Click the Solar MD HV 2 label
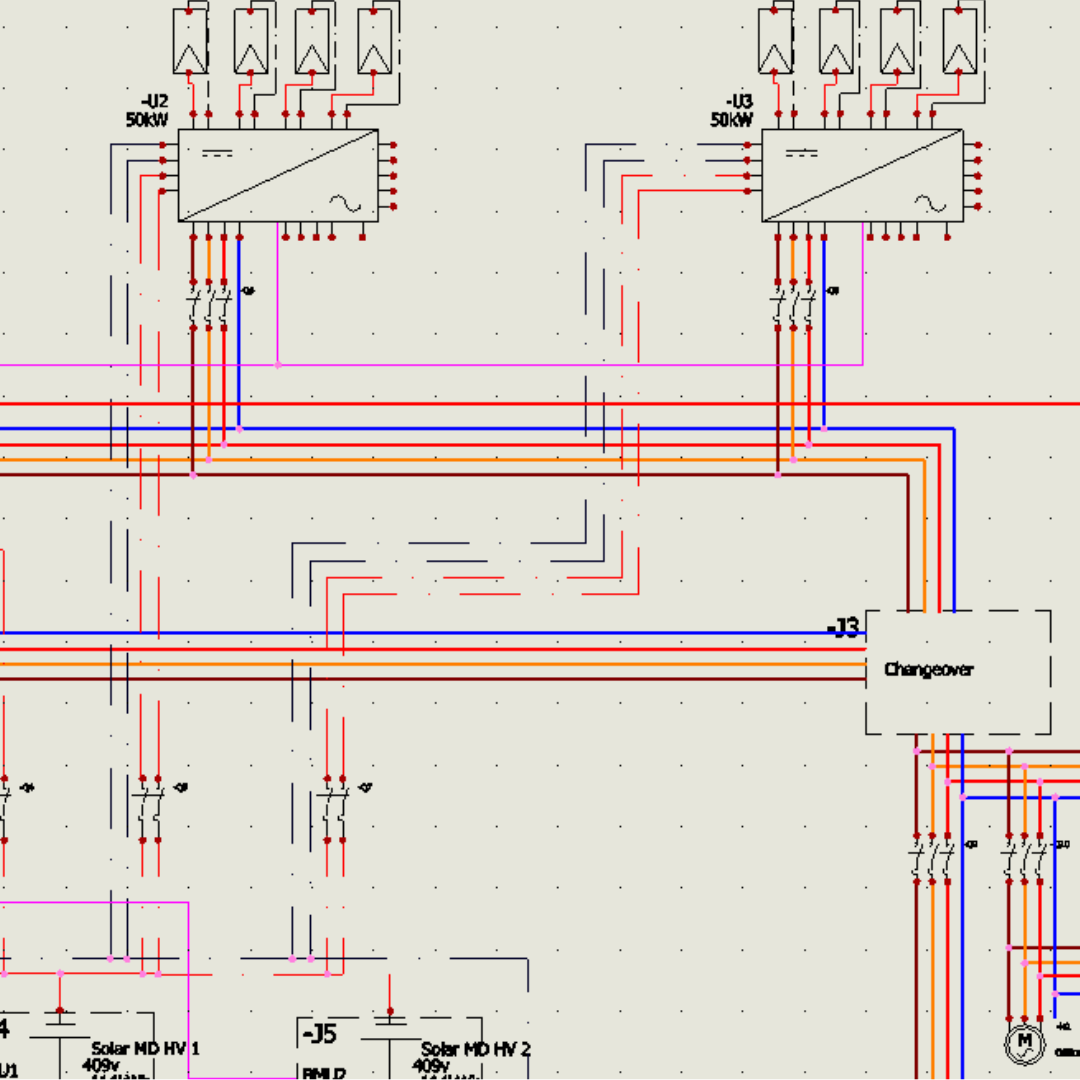This screenshot has width=1080, height=1080. click(476, 1049)
